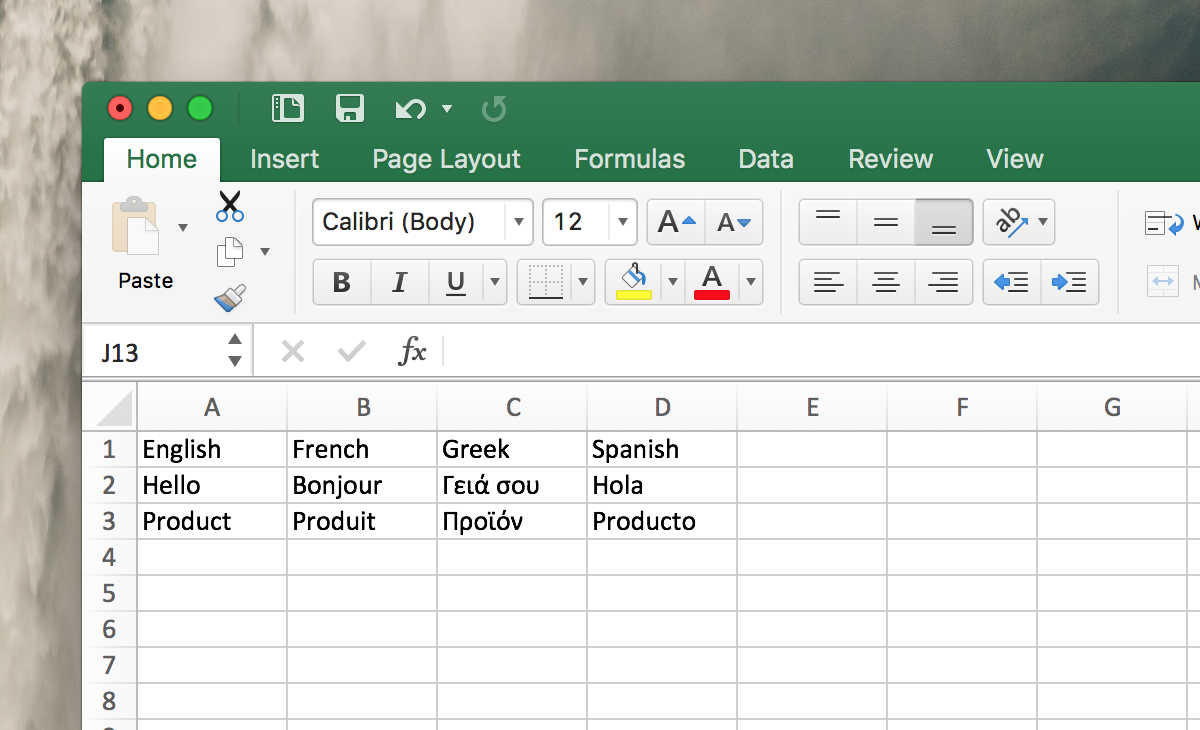This screenshot has width=1200, height=730.
Task: Click the Undo arrow icon
Action: tap(410, 108)
